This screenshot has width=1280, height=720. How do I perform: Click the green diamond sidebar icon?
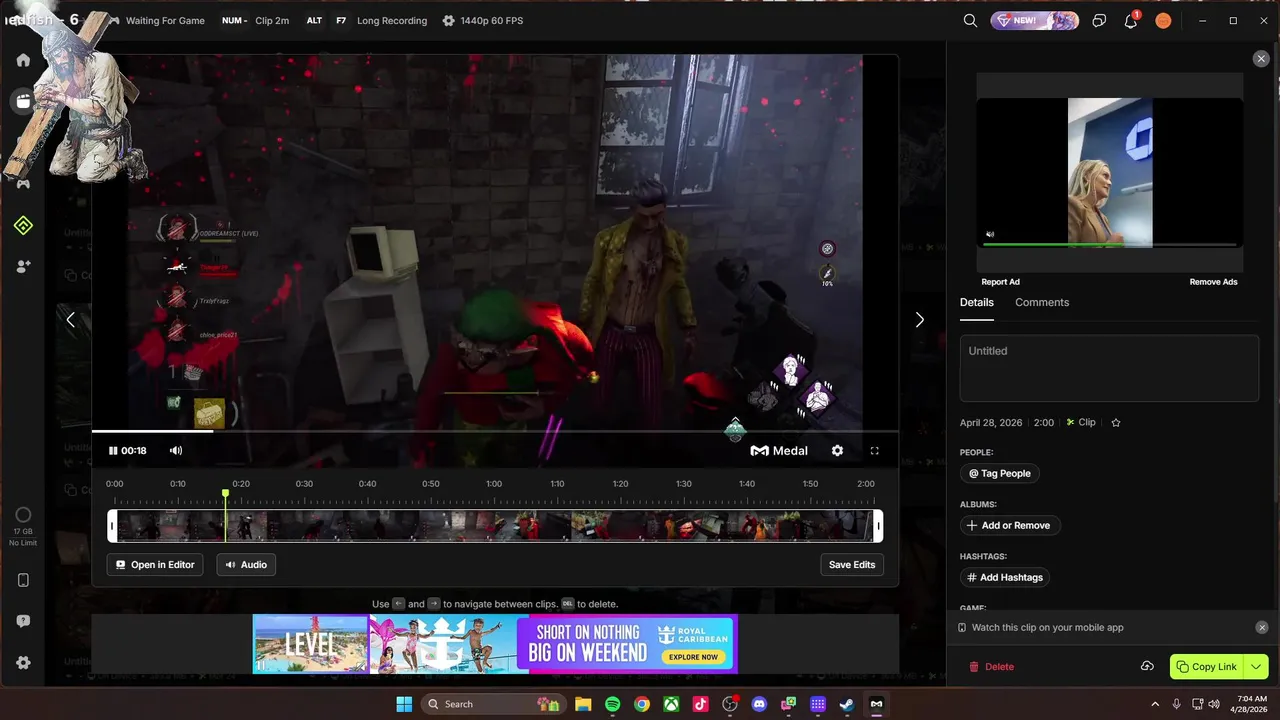[x=23, y=226]
